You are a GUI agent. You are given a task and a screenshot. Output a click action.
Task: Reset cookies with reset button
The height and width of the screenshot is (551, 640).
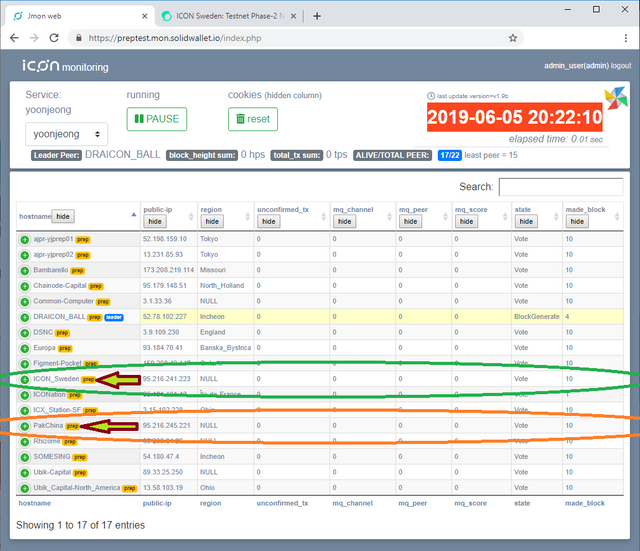pyautogui.click(x=253, y=119)
